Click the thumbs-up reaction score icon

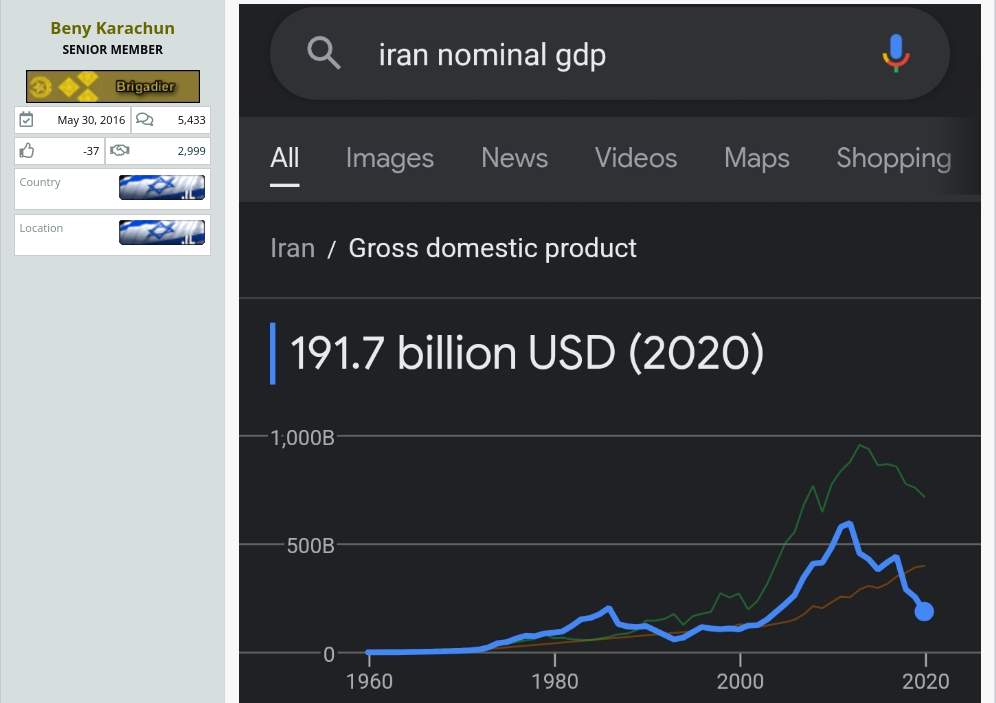click(27, 151)
